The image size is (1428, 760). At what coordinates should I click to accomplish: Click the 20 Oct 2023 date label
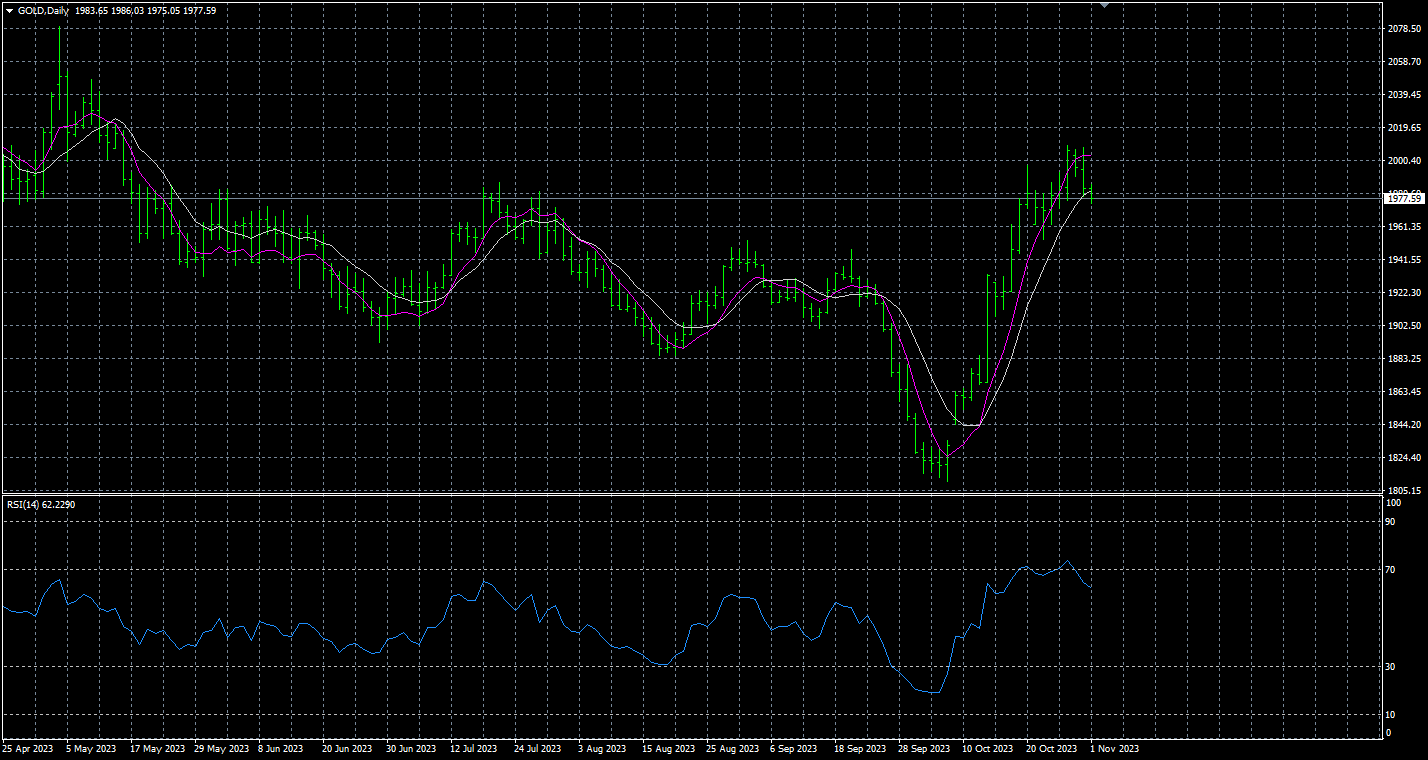[x=1052, y=748]
